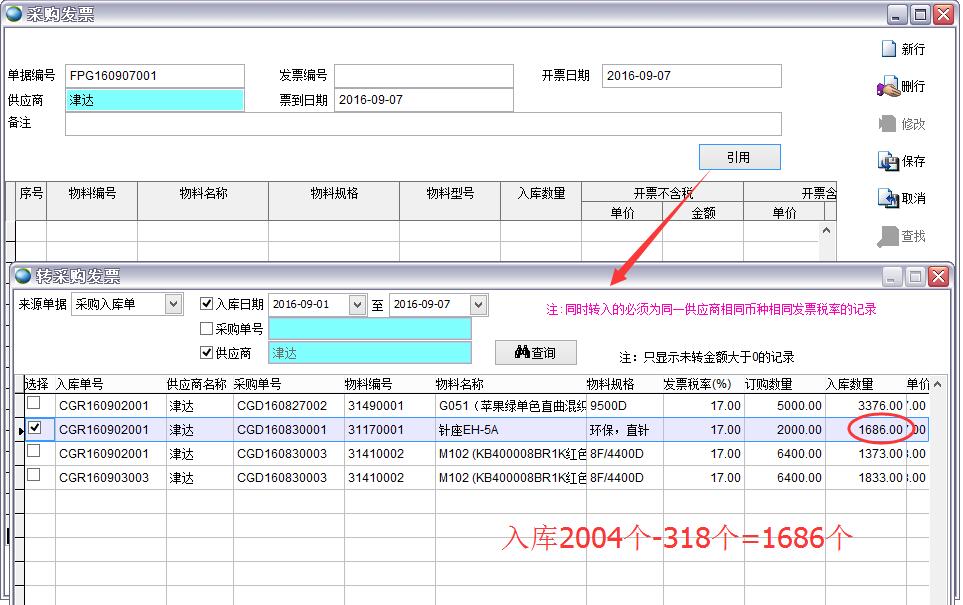Click the 保存 (save) icon
The height and width of the screenshot is (605, 963).
click(888, 161)
